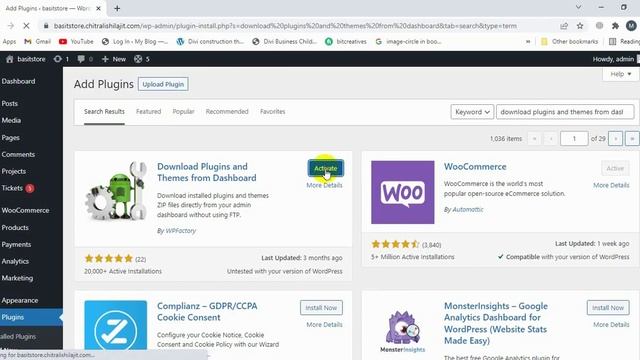Open the Log In - My Blog bookmark

[135, 42]
